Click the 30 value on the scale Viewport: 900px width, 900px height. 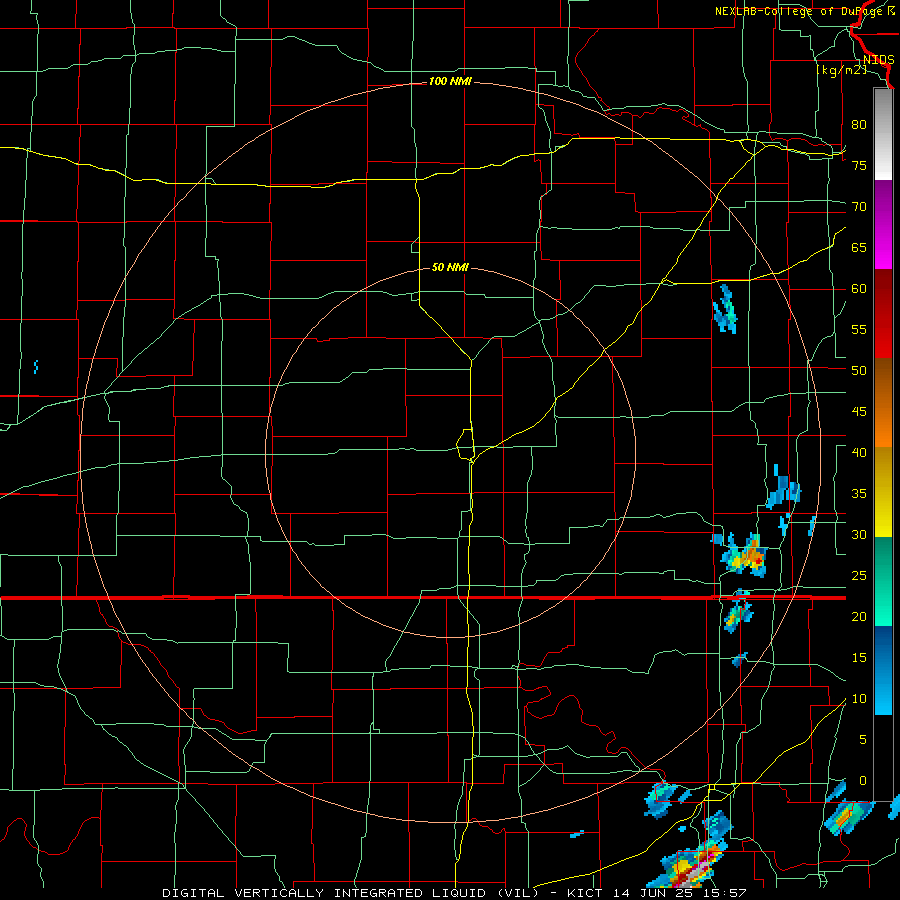[859, 535]
